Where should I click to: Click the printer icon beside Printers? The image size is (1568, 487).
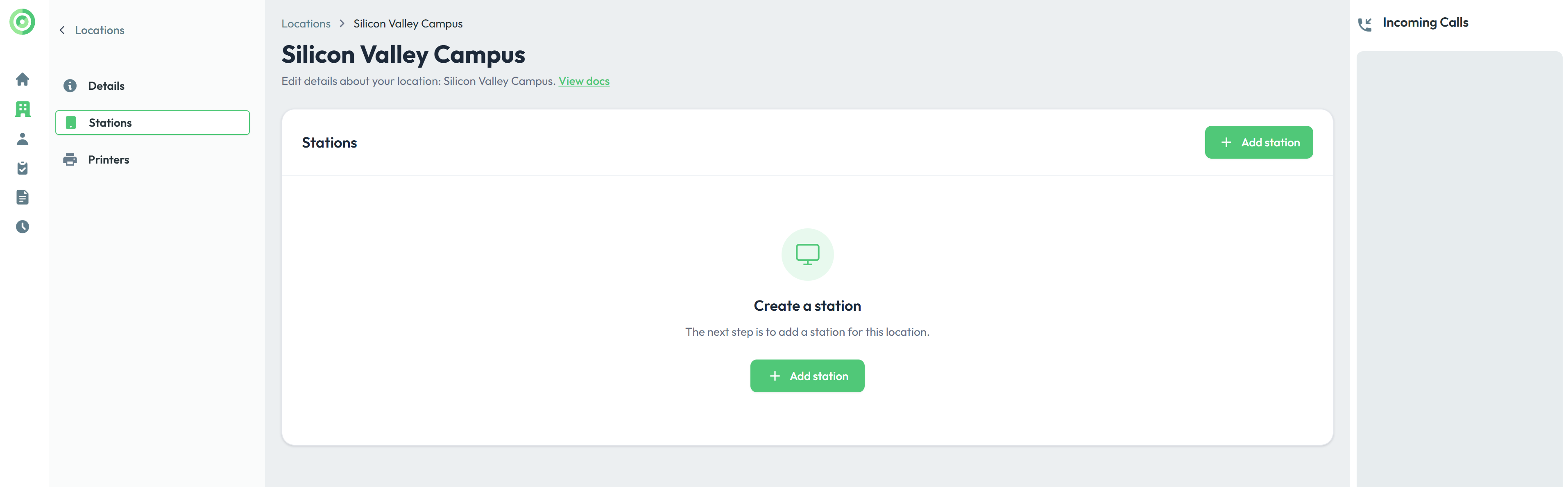point(70,160)
